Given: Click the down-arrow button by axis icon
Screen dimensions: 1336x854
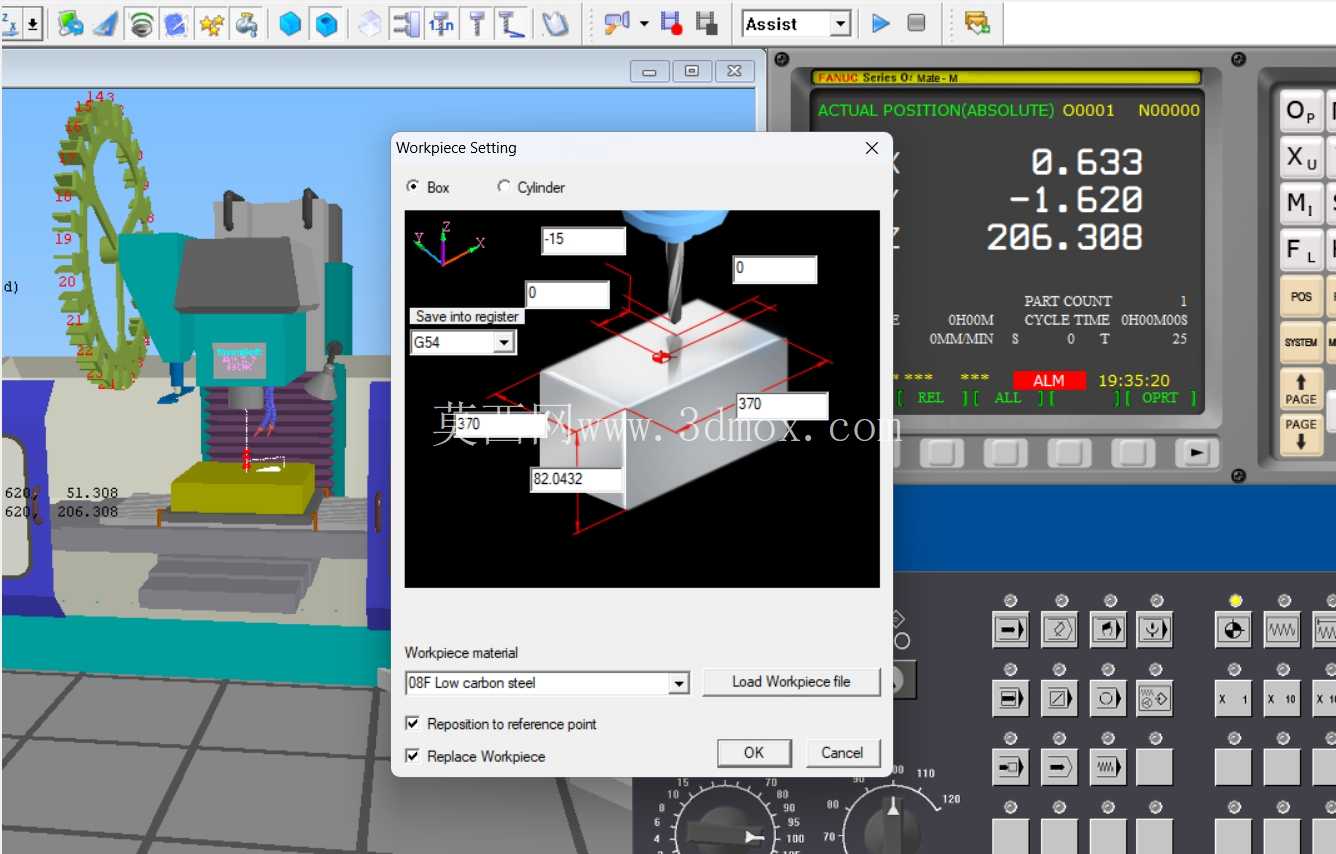Looking at the screenshot, I should point(33,24).
